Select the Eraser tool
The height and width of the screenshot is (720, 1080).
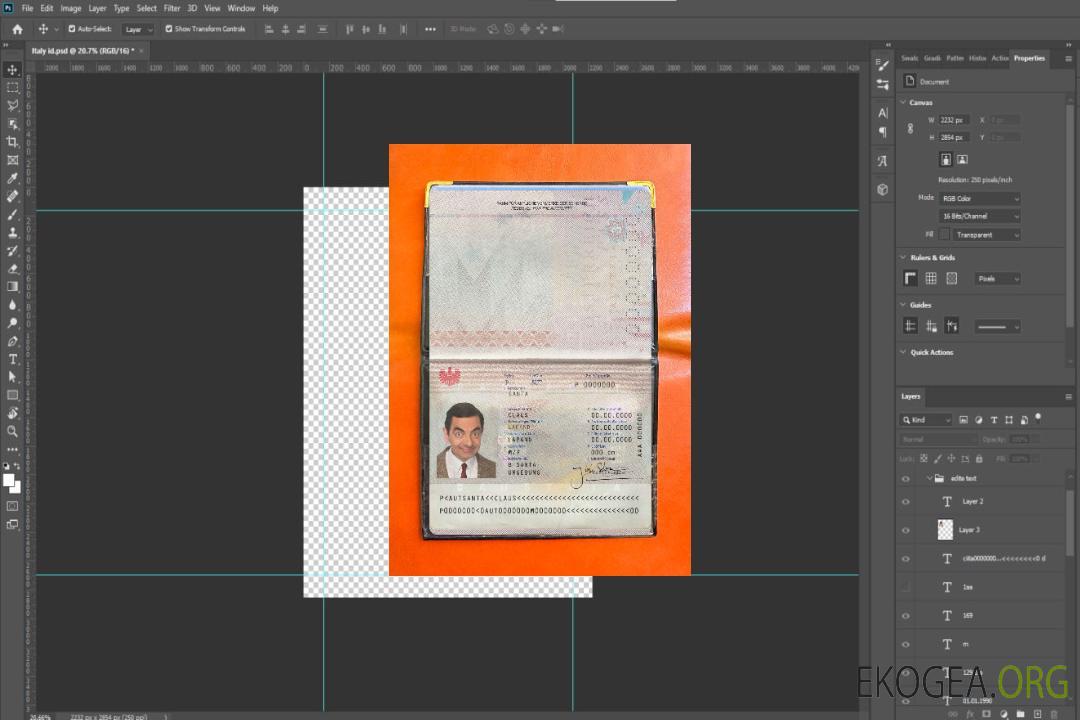(12, 269)
